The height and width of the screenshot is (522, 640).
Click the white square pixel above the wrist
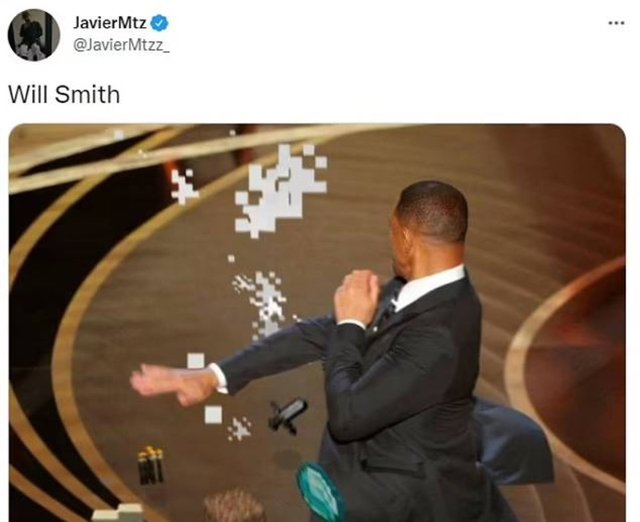coord(196,361)
